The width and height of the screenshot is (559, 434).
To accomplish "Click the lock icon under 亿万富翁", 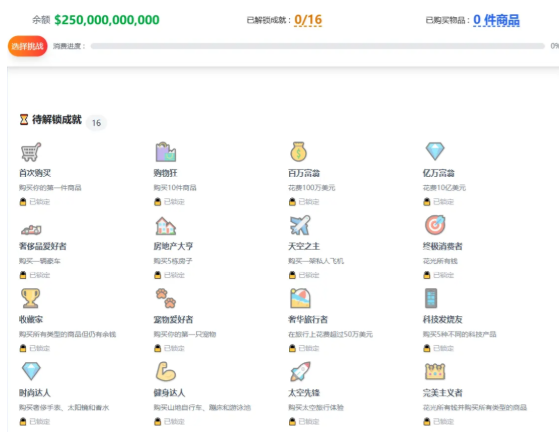I will tap(427, 202).
